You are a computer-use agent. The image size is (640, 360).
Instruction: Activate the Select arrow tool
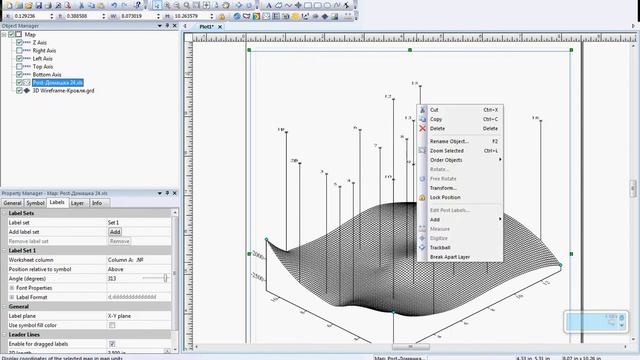[157, 5]
